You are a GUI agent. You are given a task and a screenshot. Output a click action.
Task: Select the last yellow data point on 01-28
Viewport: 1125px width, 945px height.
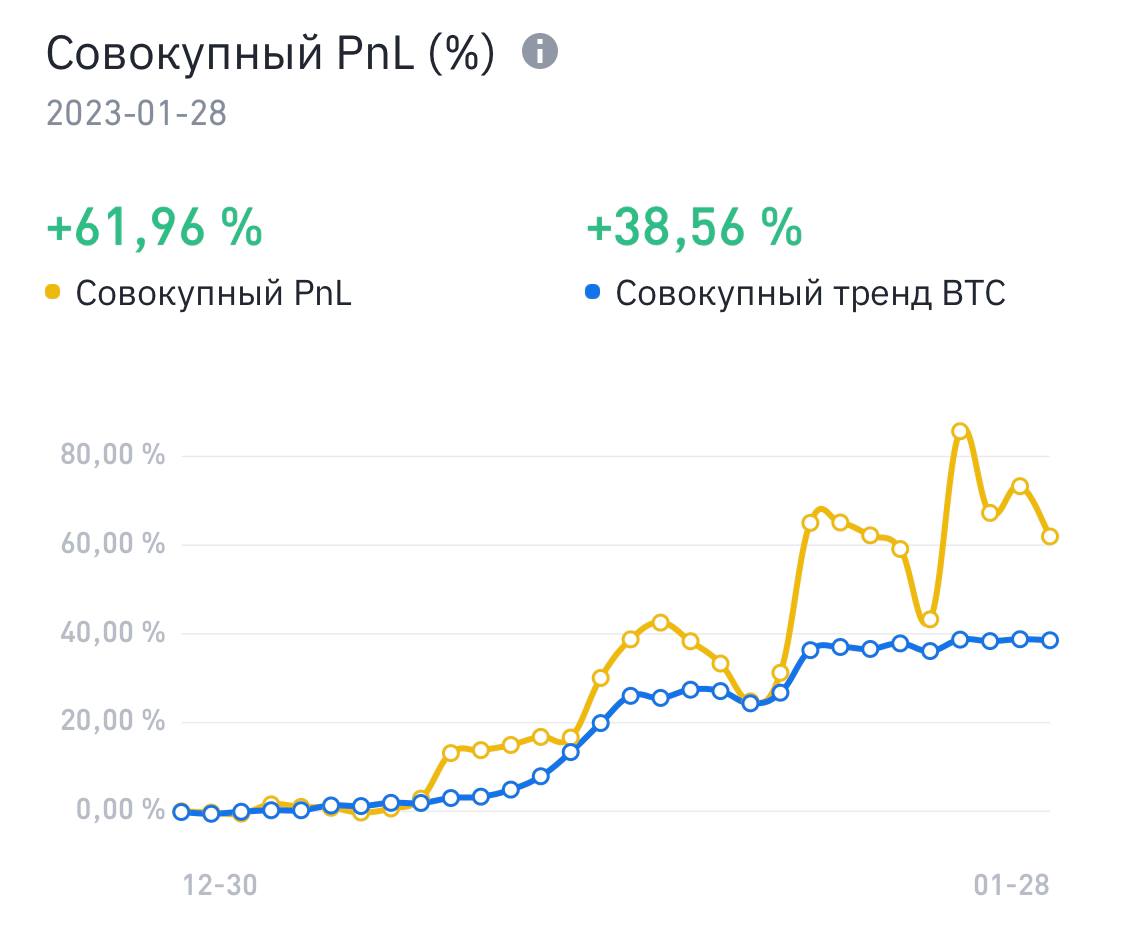1050,536
